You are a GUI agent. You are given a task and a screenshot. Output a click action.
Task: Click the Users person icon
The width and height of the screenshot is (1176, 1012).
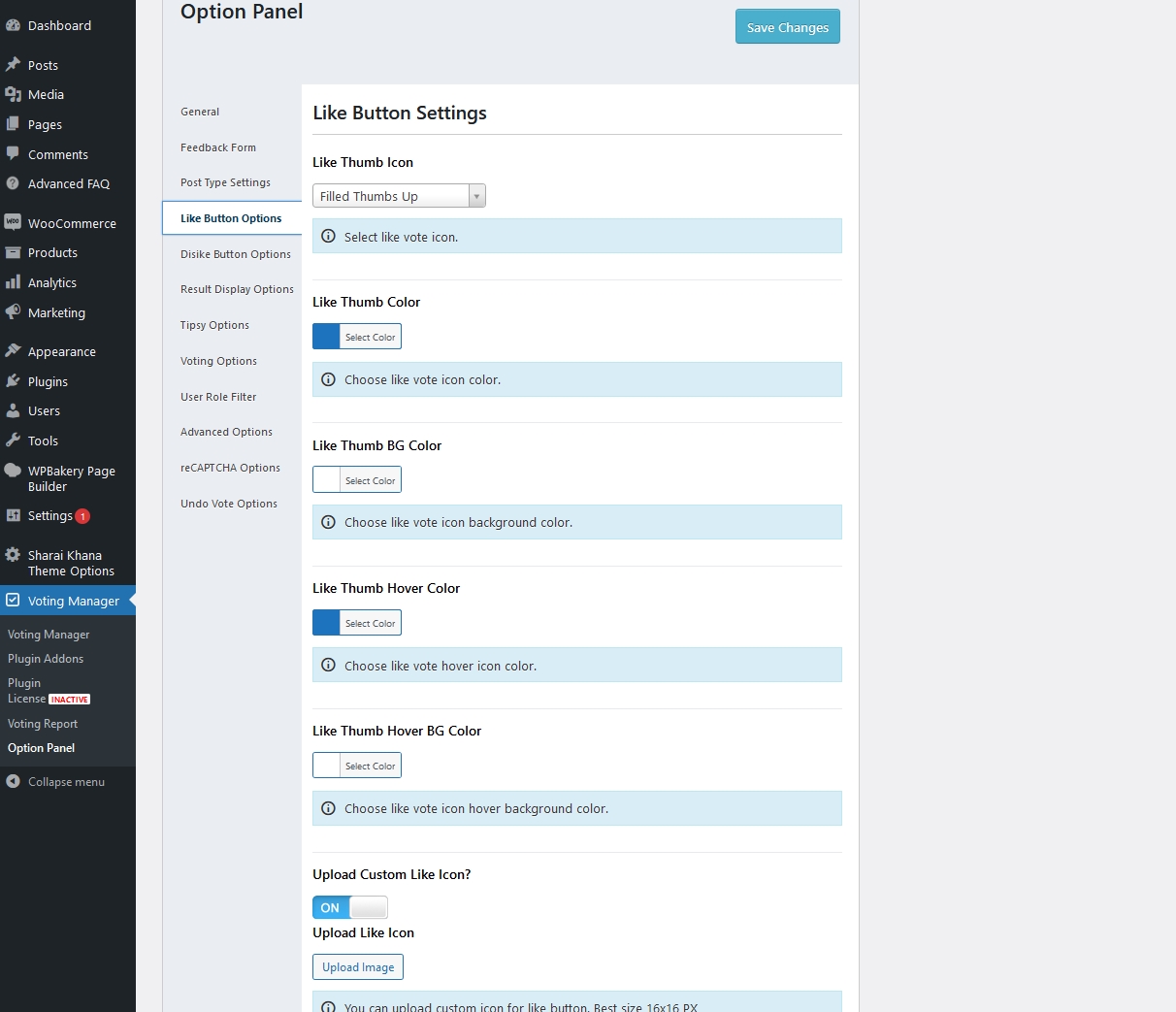coord(13,410)
